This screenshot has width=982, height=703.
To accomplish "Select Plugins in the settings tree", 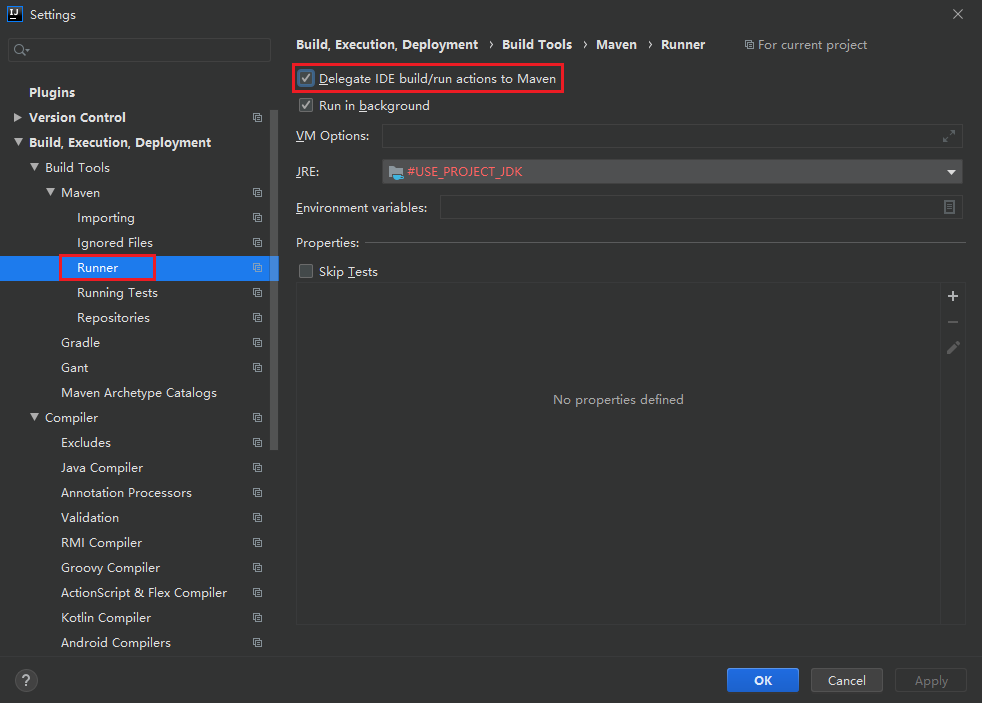I will point(52,93).
